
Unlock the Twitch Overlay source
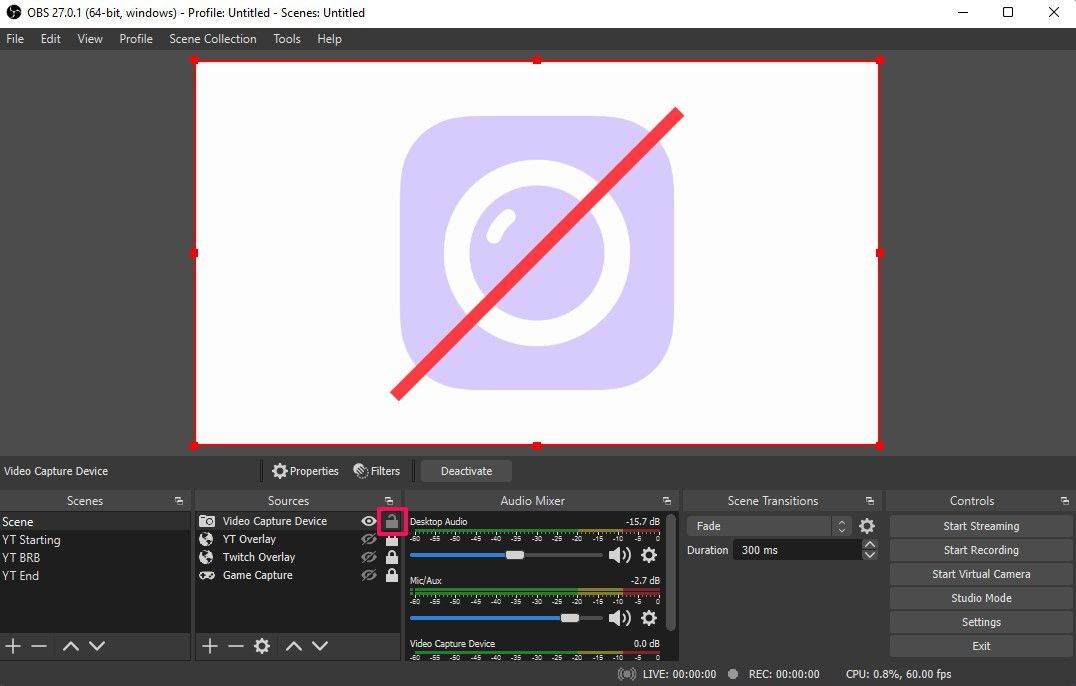392,557
